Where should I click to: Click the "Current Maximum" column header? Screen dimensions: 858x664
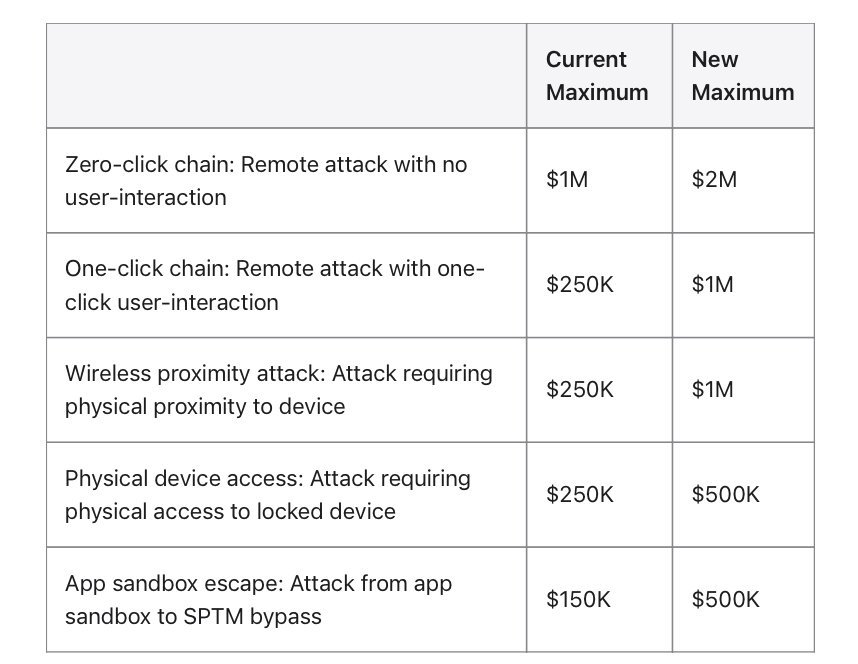tap(597, 76)
